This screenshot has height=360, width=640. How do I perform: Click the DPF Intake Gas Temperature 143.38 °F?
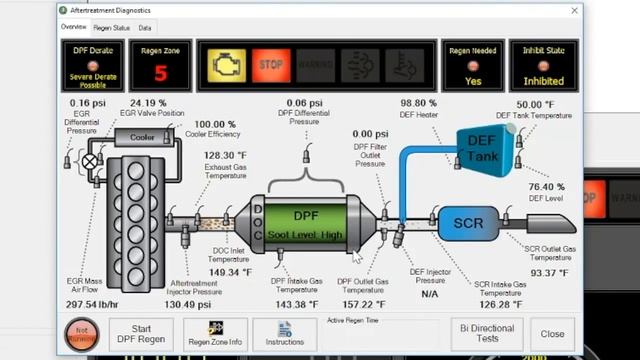pyautogui.click(x=296, y=304)
